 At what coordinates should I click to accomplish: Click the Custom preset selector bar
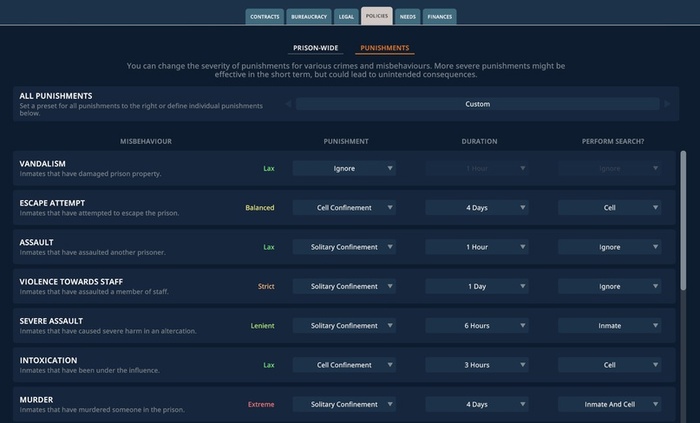coord(478,104)
